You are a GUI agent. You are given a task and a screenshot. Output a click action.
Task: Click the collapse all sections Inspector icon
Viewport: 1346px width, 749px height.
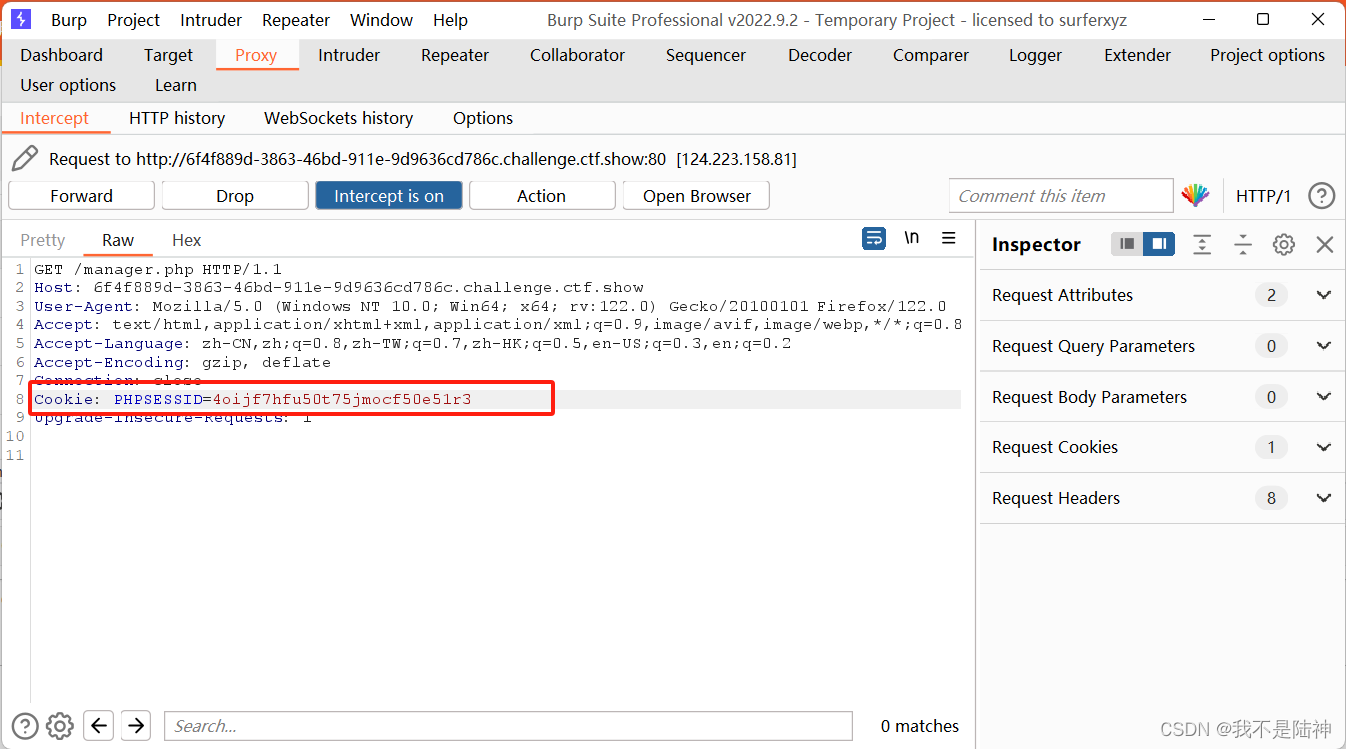[x=1243, y=244]
